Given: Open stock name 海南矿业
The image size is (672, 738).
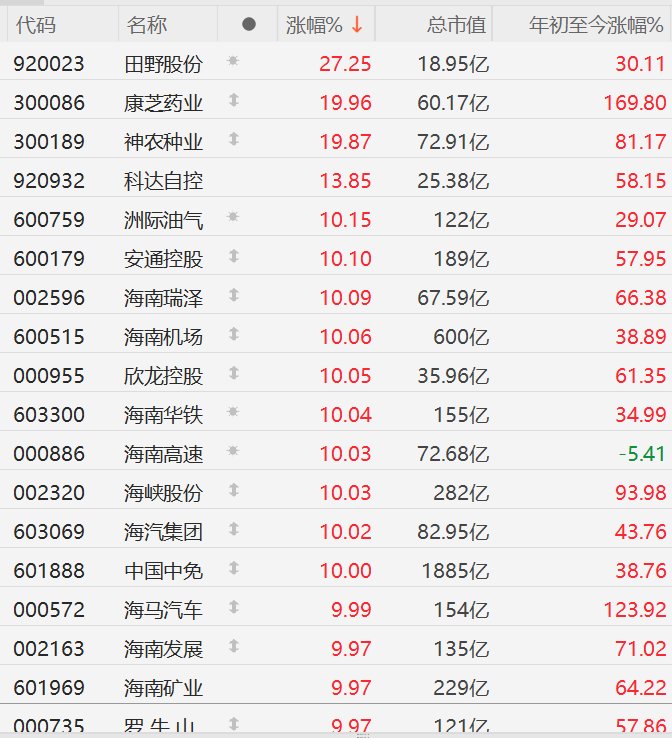Looking at the screenshot, I should 163,688.
